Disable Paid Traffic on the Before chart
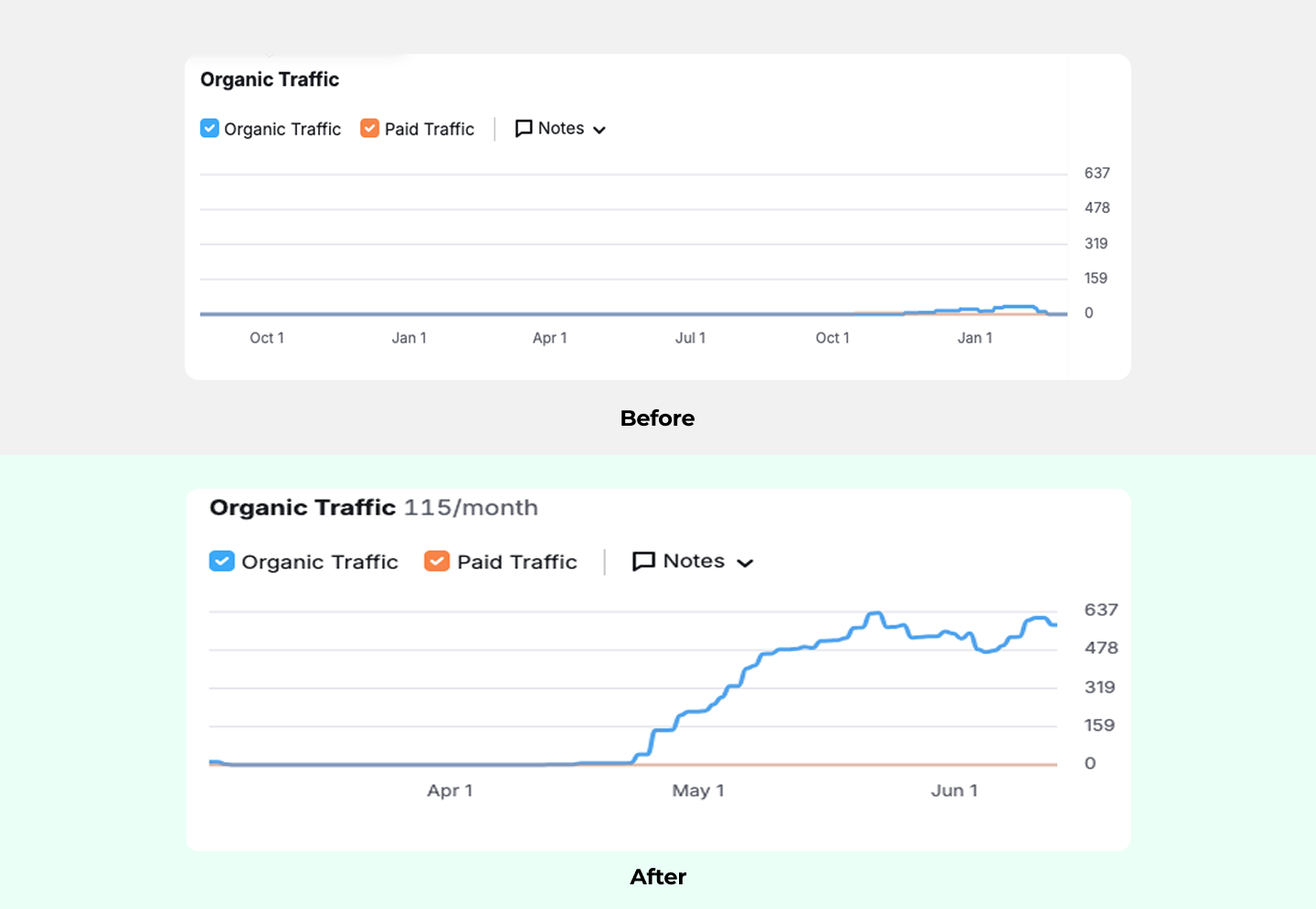 pos(369,128)
